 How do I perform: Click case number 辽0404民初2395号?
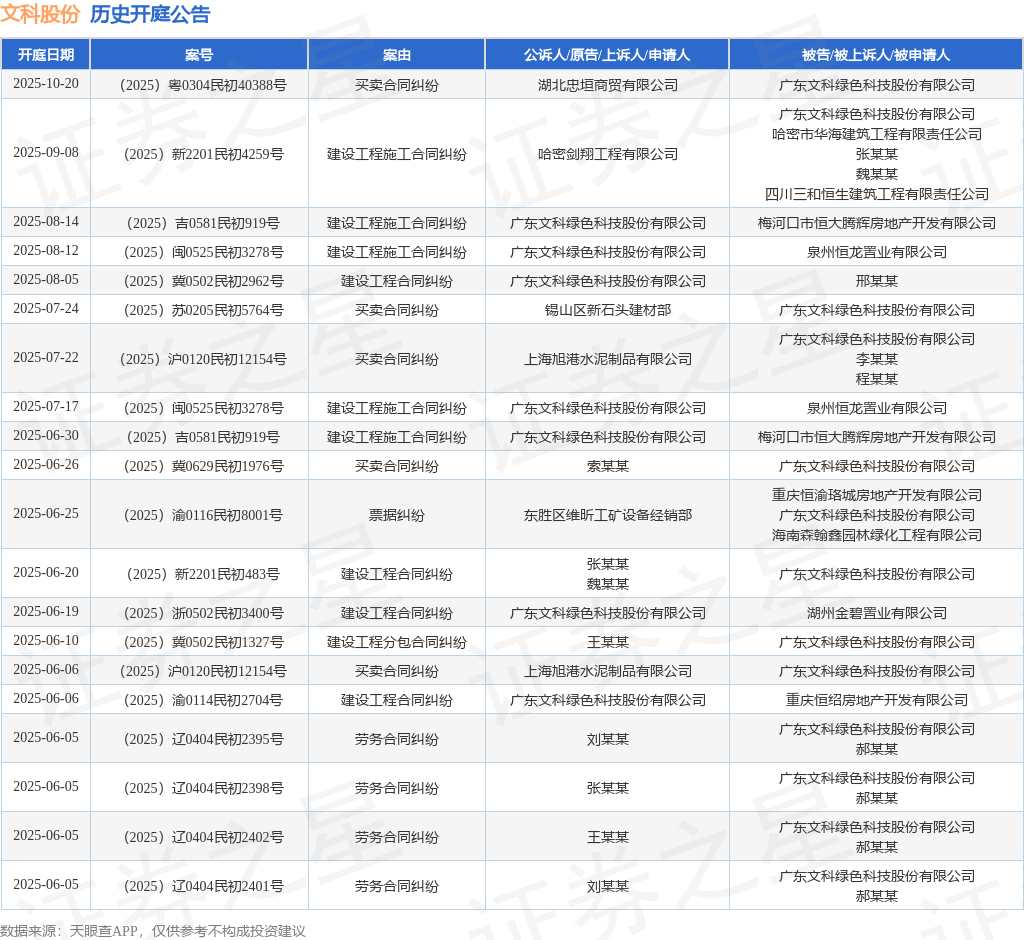click(203, 739)
